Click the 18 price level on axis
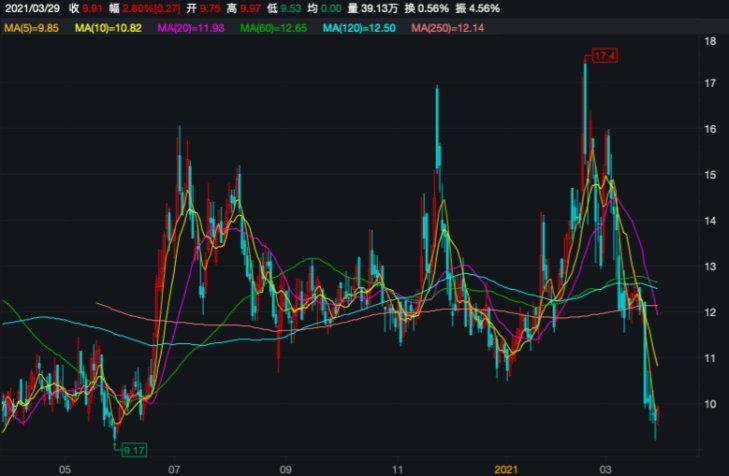 pos(709,42)
